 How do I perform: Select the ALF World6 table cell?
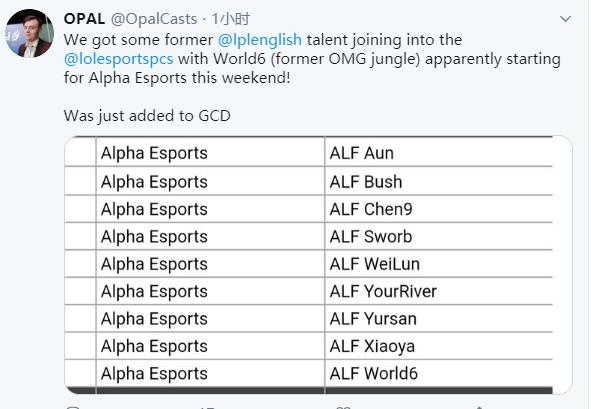(438, 374)
